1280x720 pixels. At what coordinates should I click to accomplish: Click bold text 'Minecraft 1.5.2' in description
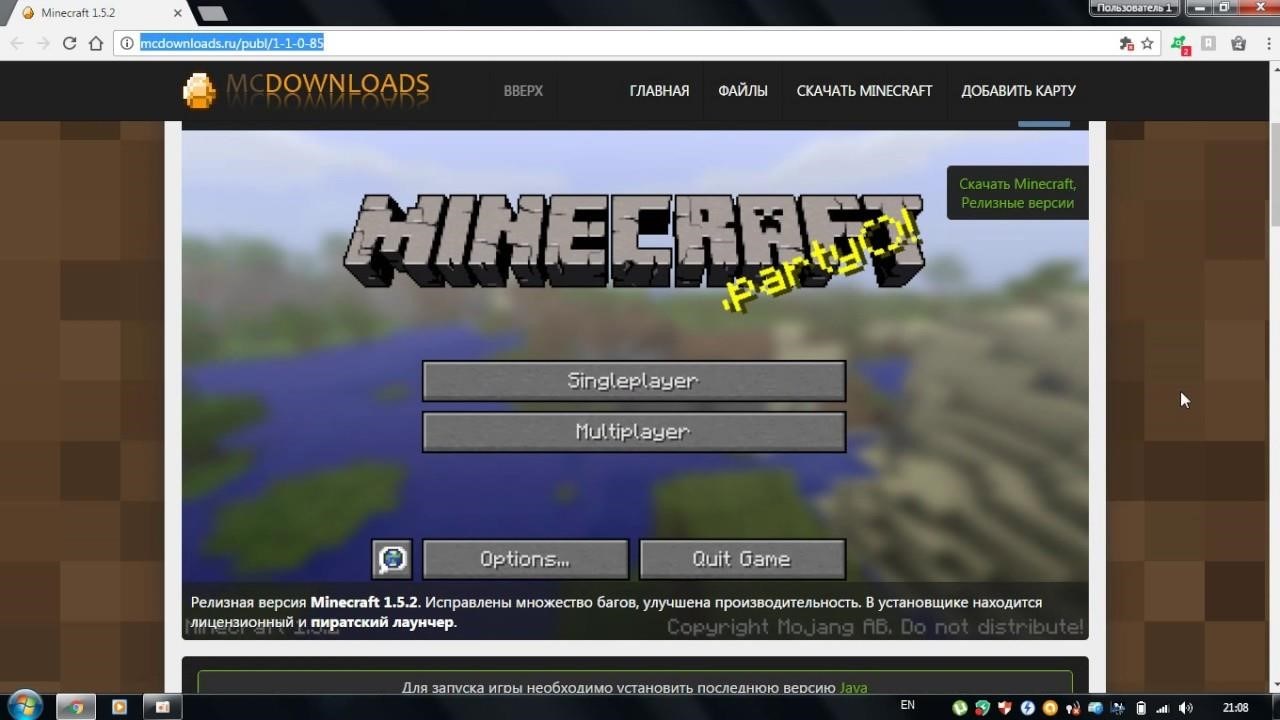pyautogui.click(x=363, y=602)
